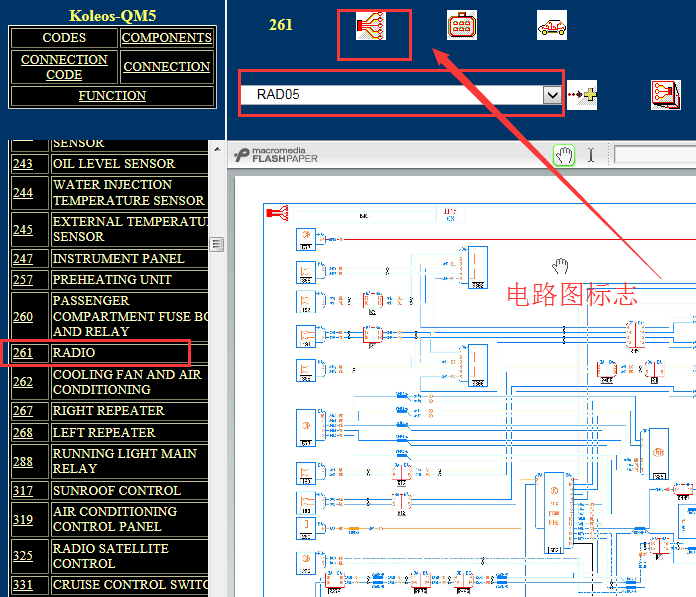Click the red multi-page diagram icon
The height and width of the screenshot is (597, 696).
[x=666, y=95]
